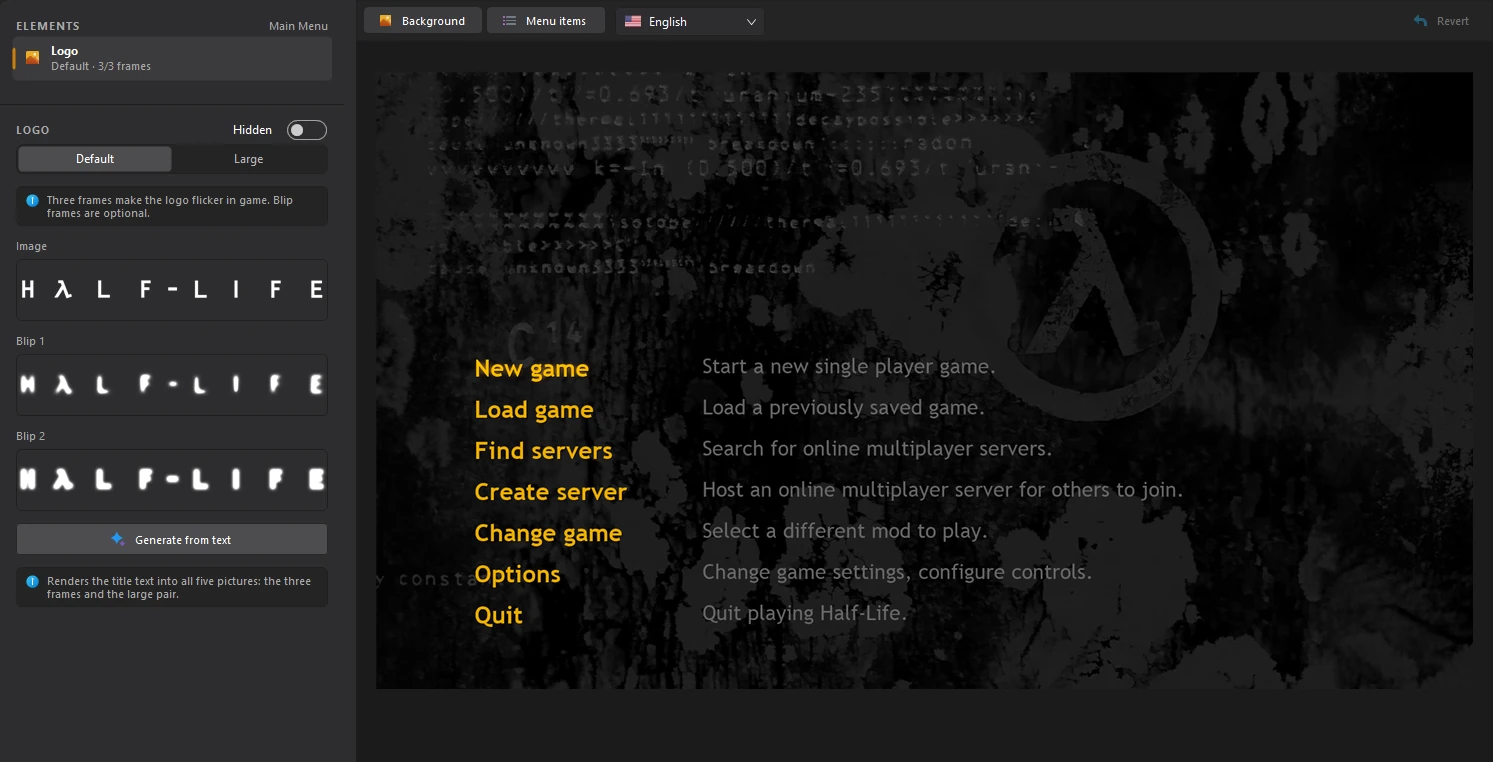The width and height of the screenshot is (1493, 762).
Task: Click the sparkle icon on Generate from text
Action: click(x=118, y=539)
